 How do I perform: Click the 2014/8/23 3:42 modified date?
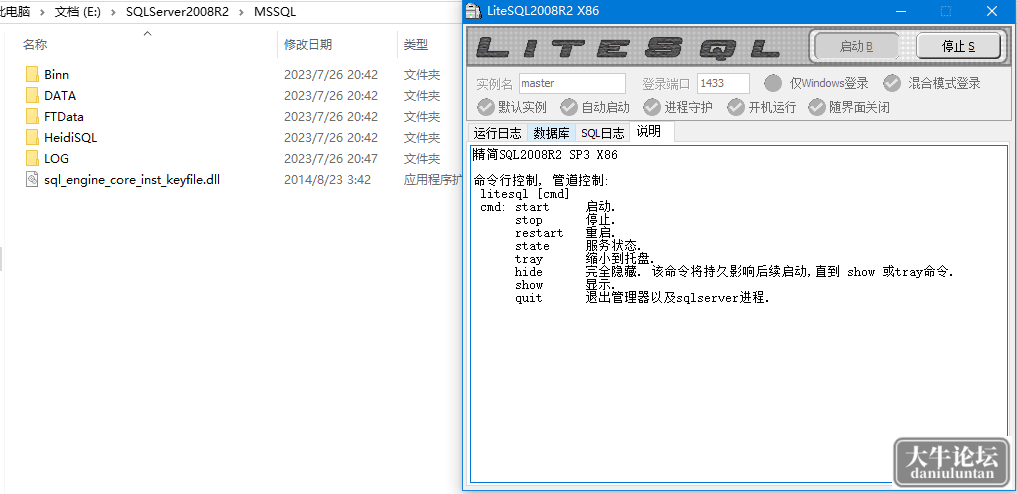(328, 180)
